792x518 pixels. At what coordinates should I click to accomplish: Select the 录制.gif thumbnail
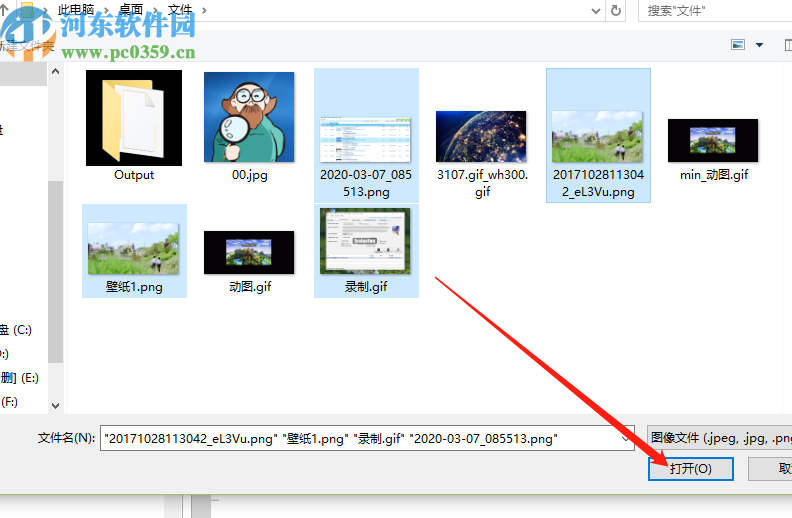pos(365,241)
